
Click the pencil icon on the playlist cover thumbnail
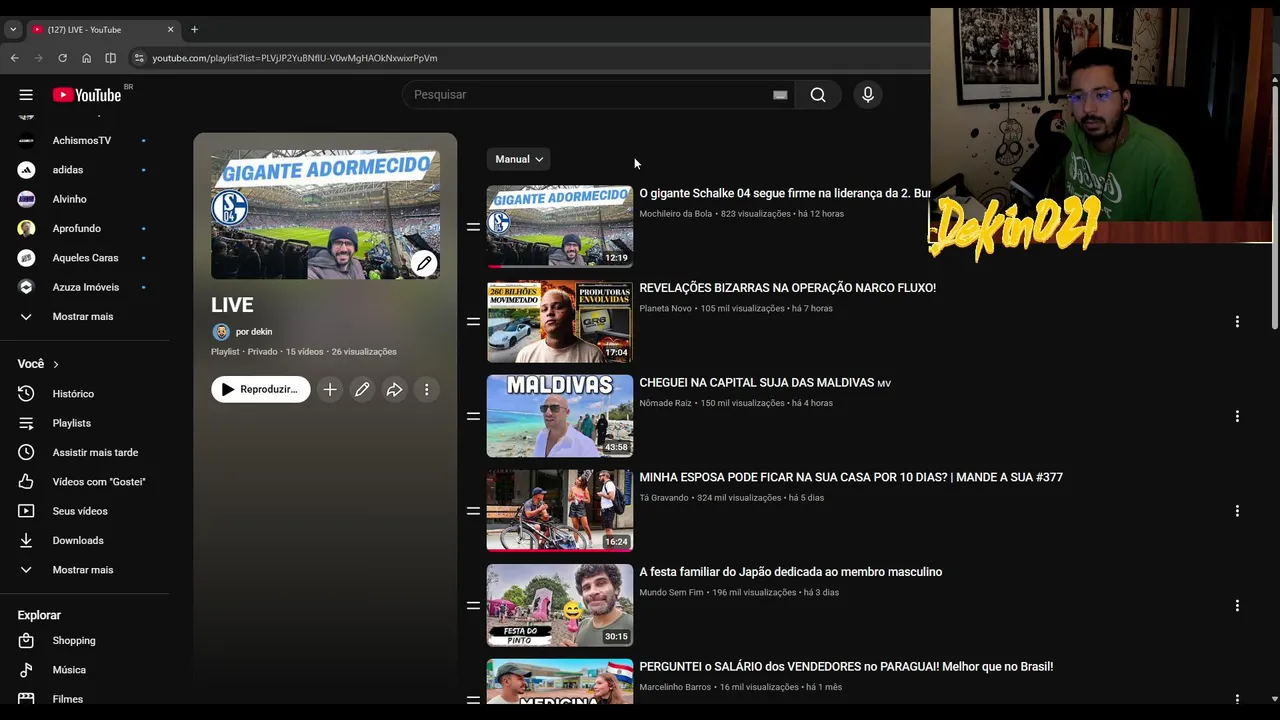click(x=424, y=263)
